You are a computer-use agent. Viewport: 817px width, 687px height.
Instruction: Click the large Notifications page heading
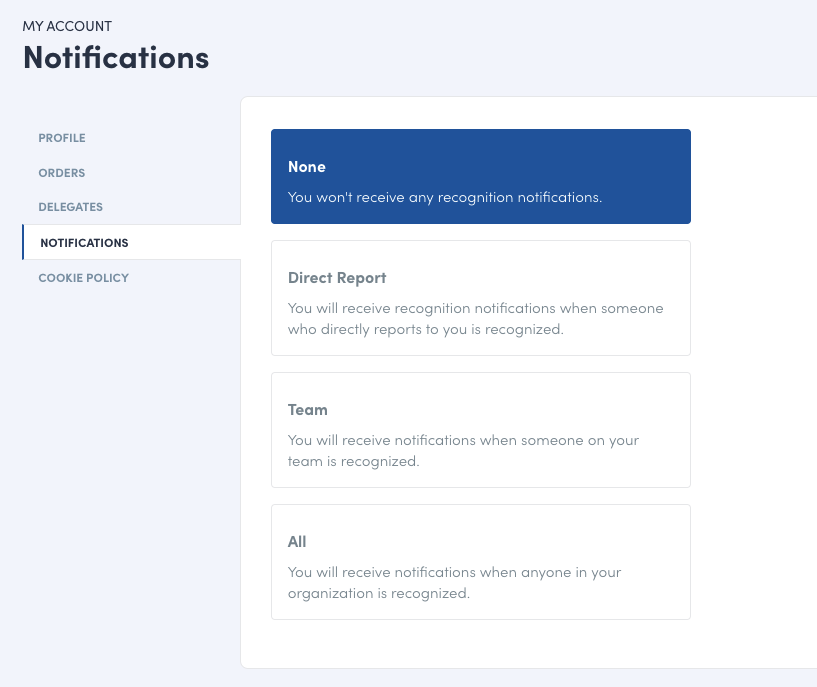116,57
